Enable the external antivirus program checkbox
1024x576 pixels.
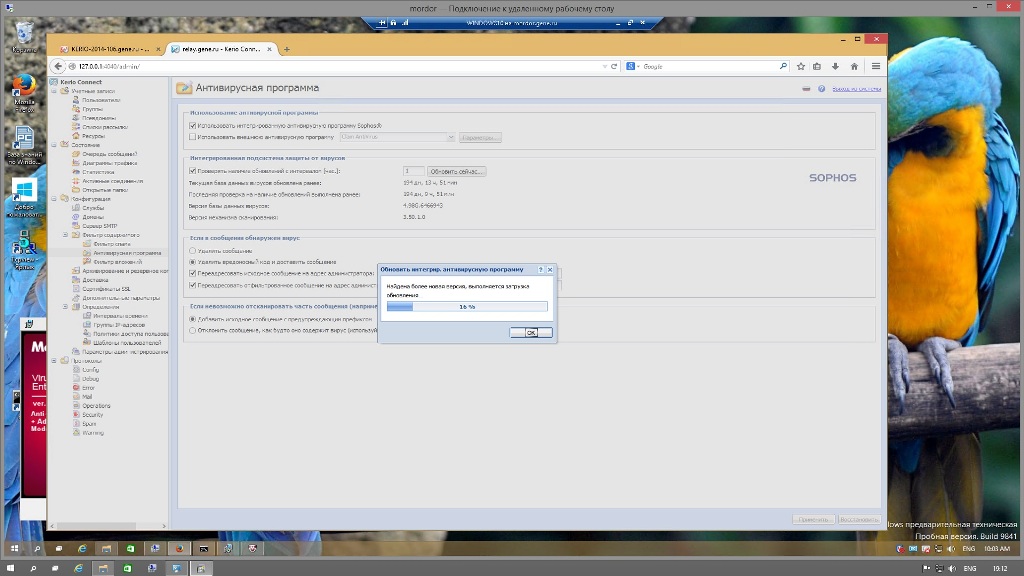192,137
